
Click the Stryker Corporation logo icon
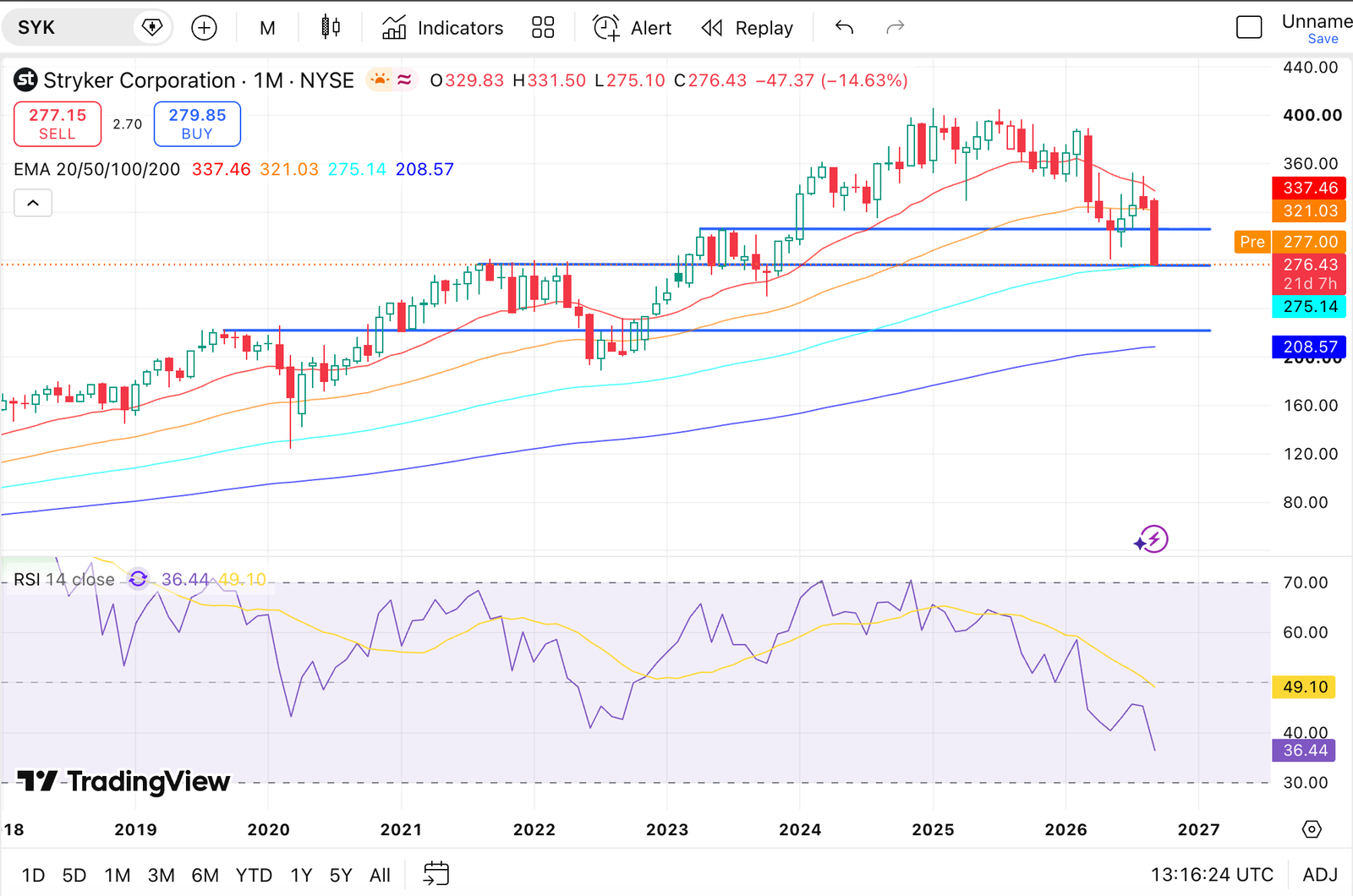26,79
